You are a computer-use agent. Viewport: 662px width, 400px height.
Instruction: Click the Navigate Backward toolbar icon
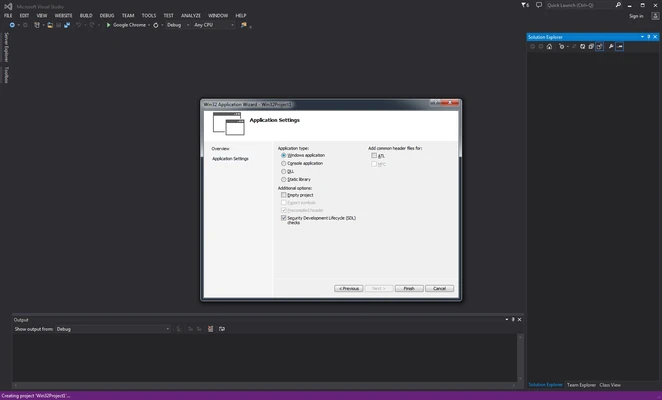point(12,25)
